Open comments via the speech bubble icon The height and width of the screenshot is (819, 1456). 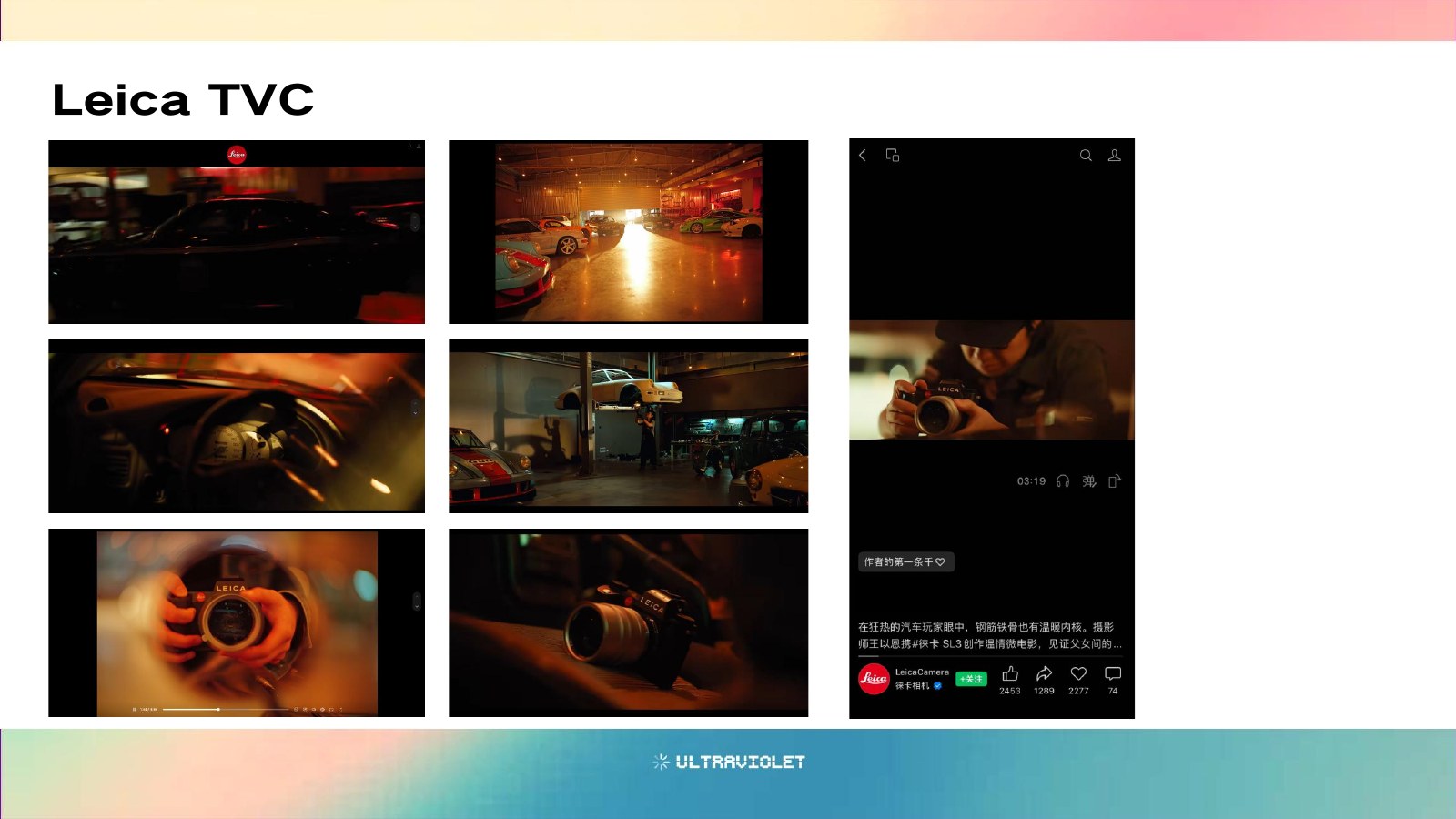1113,674
